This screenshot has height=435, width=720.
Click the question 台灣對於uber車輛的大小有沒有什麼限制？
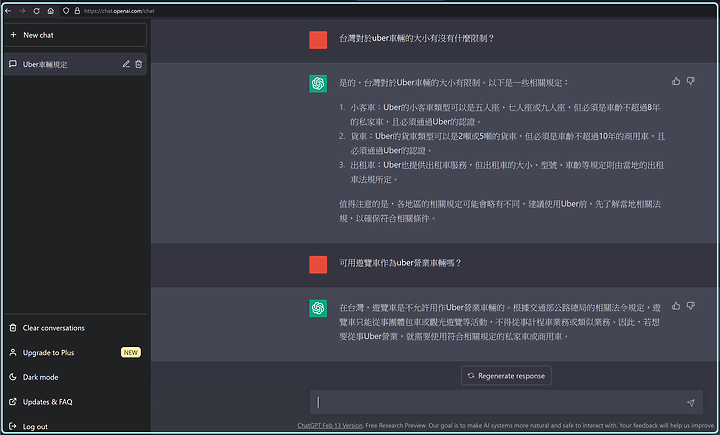[416, 38]
